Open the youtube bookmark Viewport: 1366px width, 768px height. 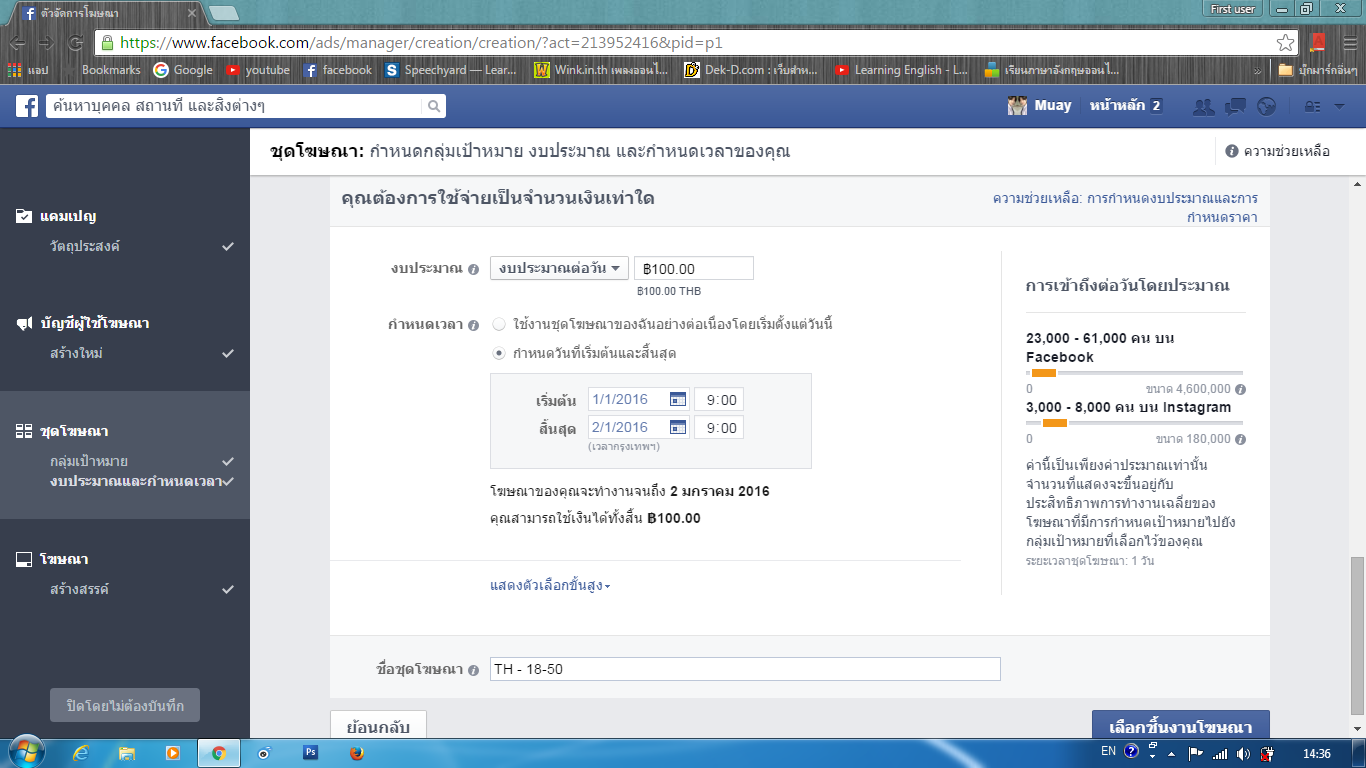click(258, 71)
